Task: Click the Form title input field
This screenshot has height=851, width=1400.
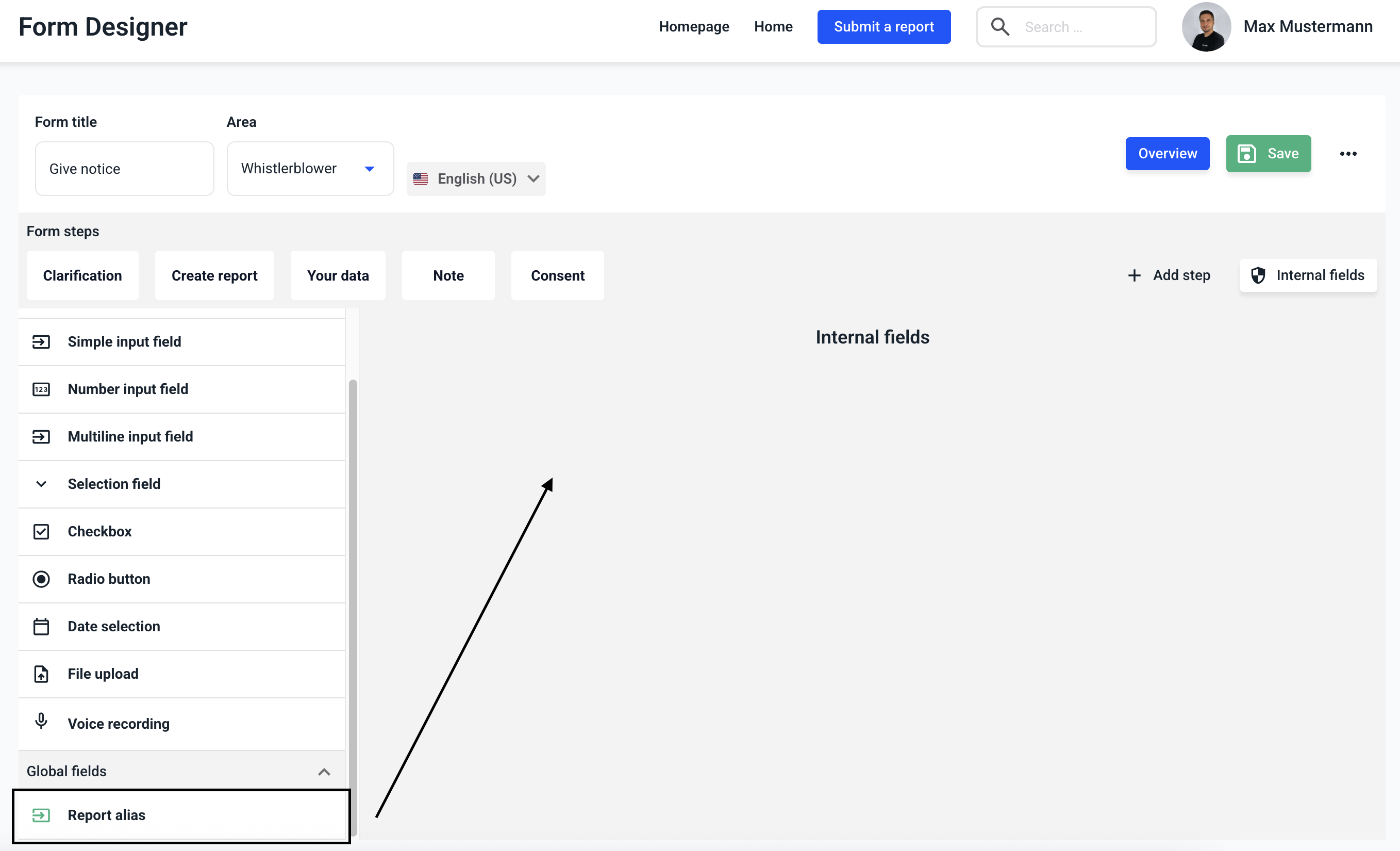Action: point(124,169)
